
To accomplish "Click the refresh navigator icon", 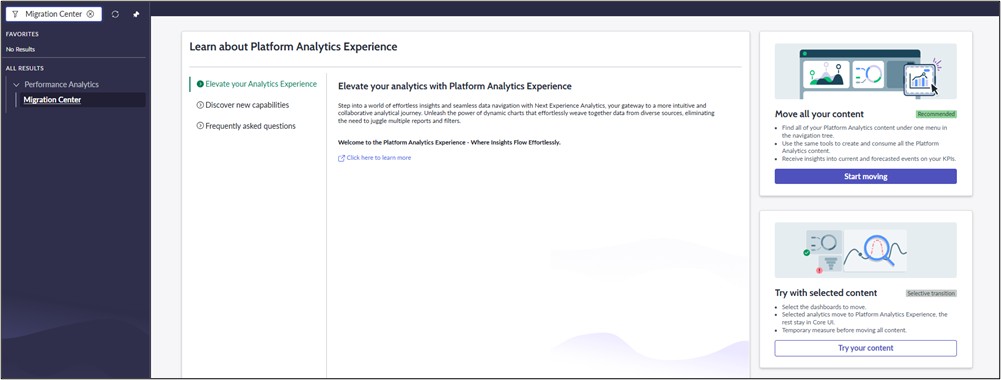I will click(x=115, y=14).
